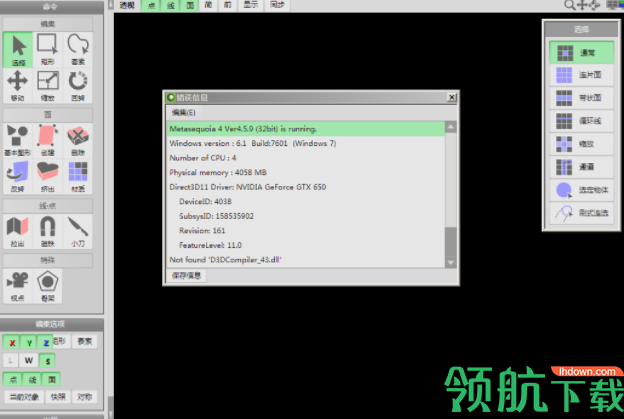Close the debug information dialog
624x419 pixels.
[452, 97]
